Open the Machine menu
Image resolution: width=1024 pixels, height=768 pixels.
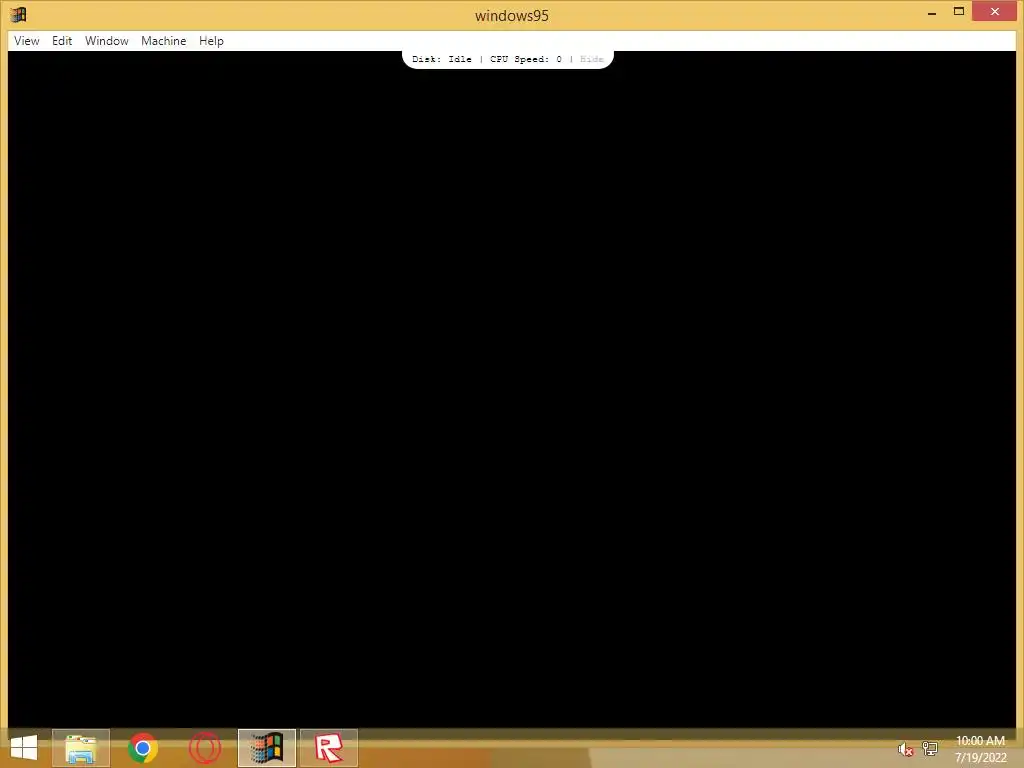[x=163, y=40]
